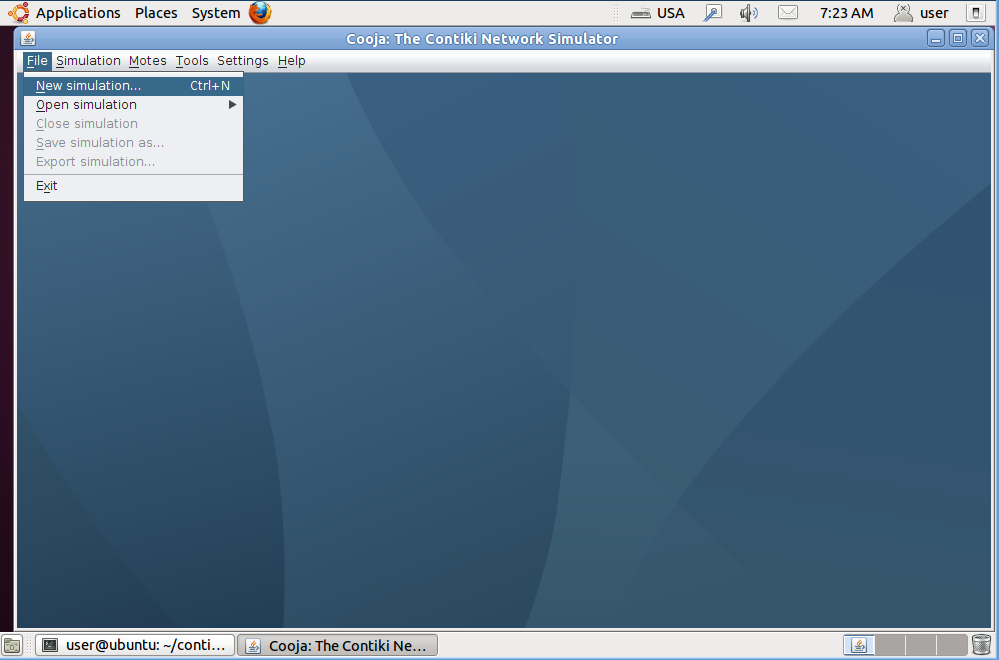Select Exit in the File menu
The width and height of the screenshot is (999, 660).
click(x=133, y=186)
